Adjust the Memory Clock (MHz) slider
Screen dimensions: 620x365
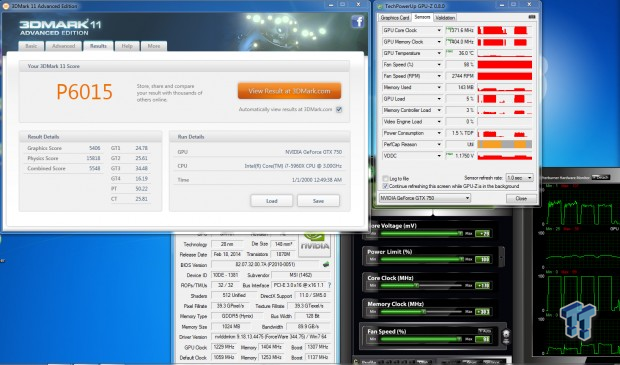click(422, 312)
